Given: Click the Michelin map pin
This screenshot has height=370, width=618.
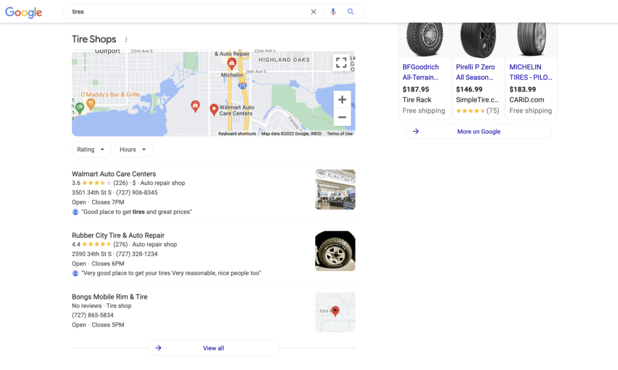Looking at the screenshot, I should click(x=232, y=63).
